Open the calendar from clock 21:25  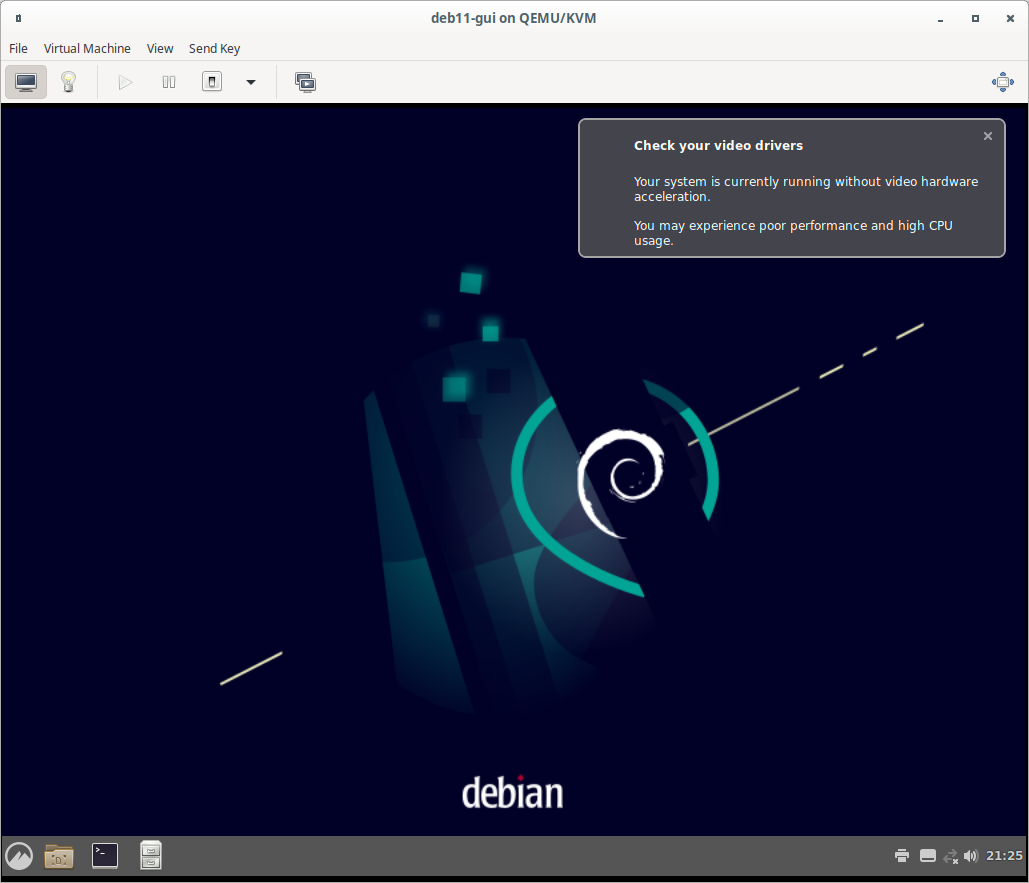click(1004, 855)
